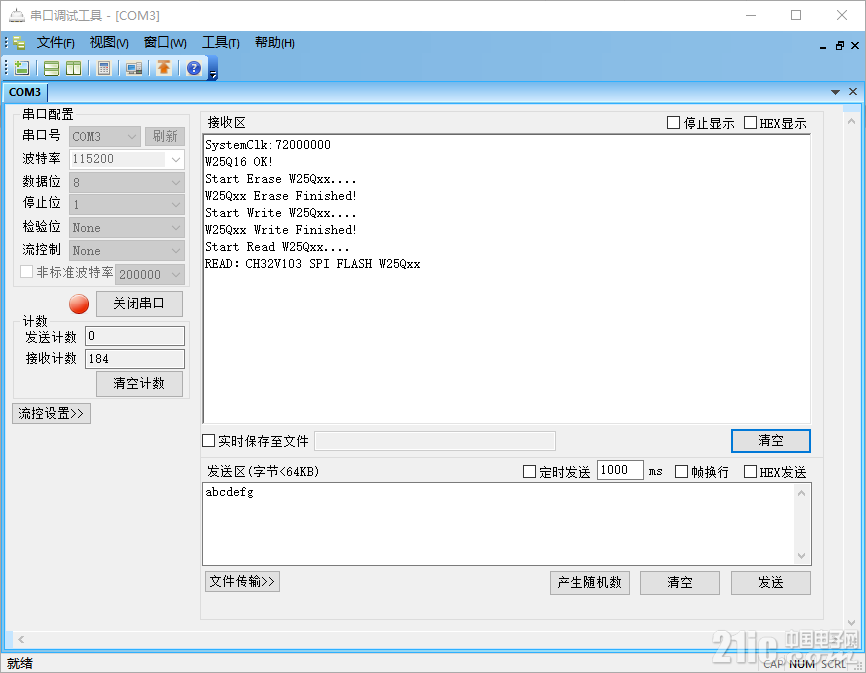Image resolution: width=866 pixels, height=673 pixels.
Task: Select the COM3 tab
Action: 24,92
